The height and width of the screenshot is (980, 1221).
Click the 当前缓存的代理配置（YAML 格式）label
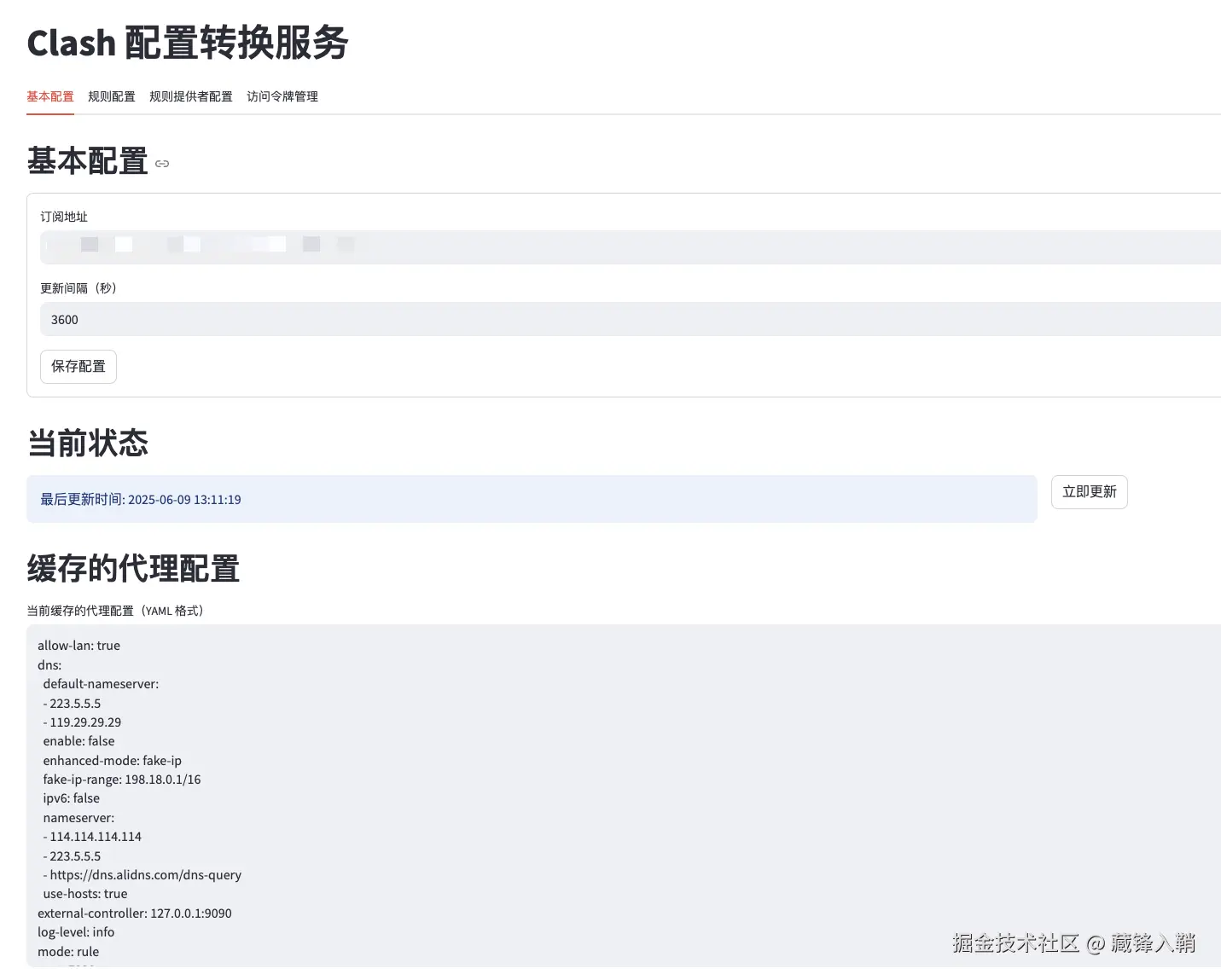(115, 611)
